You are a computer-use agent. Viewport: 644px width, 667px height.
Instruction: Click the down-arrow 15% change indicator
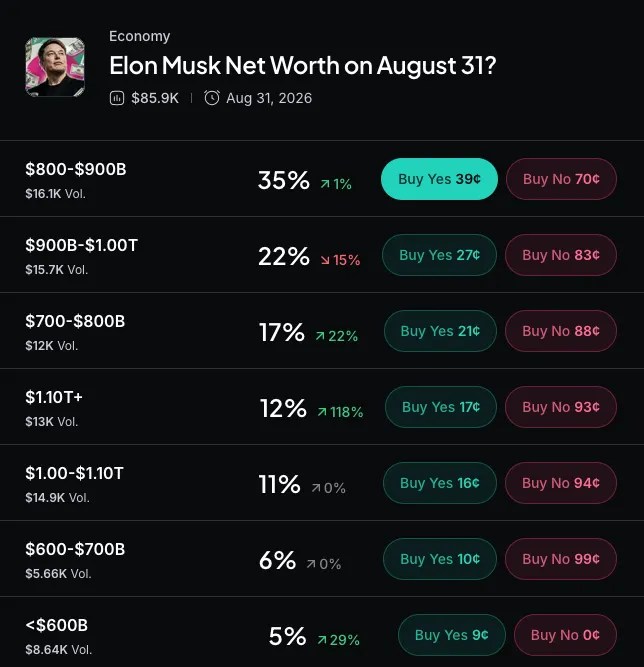pos(340,260)
